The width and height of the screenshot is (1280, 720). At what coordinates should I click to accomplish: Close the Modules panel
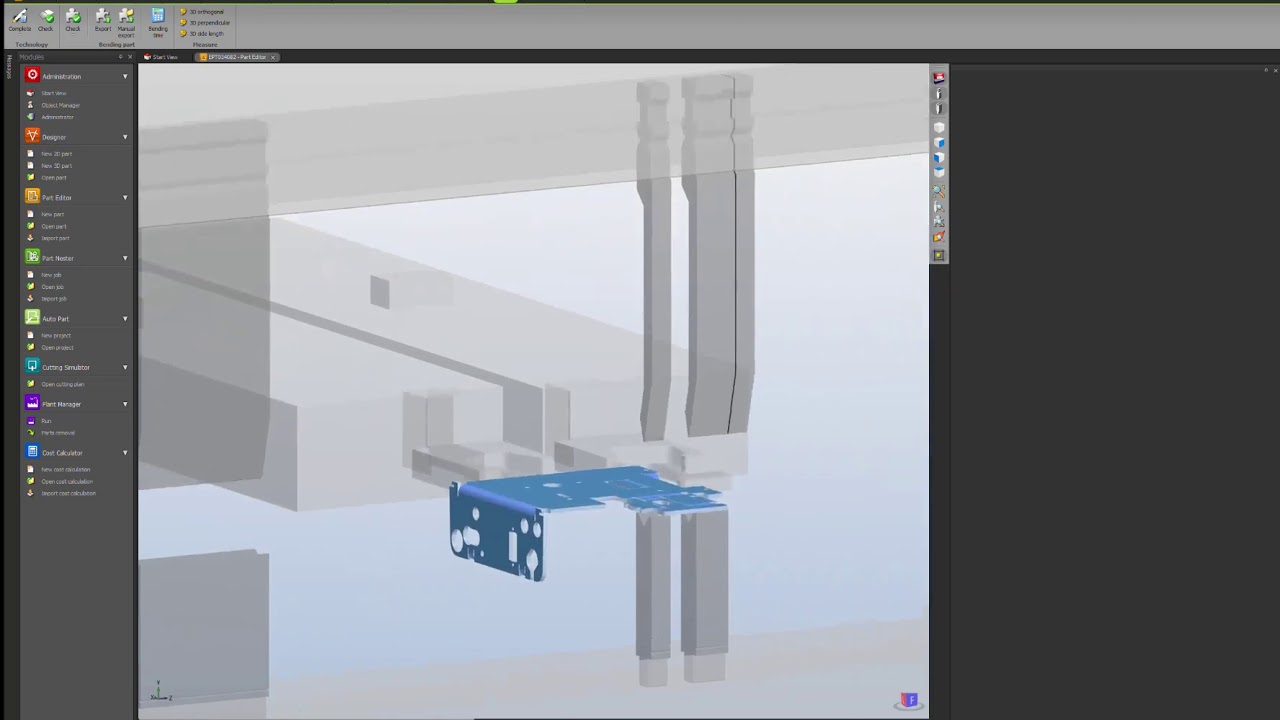click(x=129, y=57)
